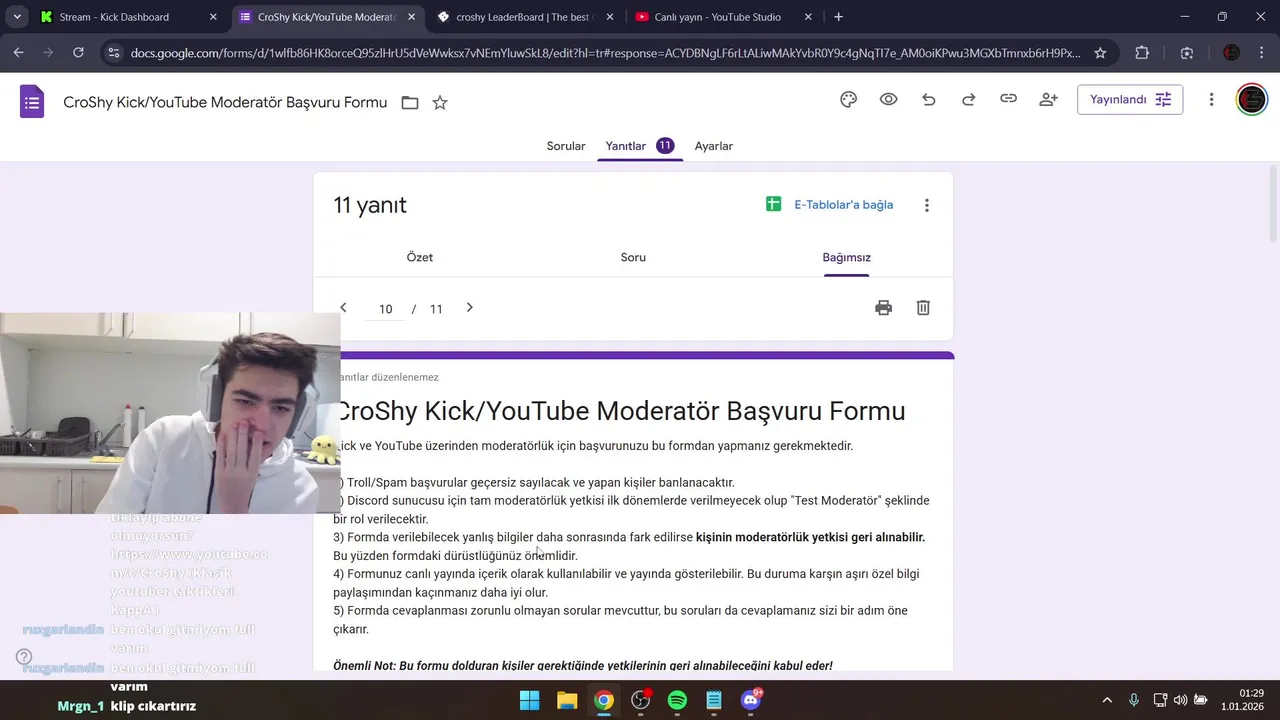
Task: Rename the form title in the header
Action: pos(225,102)
